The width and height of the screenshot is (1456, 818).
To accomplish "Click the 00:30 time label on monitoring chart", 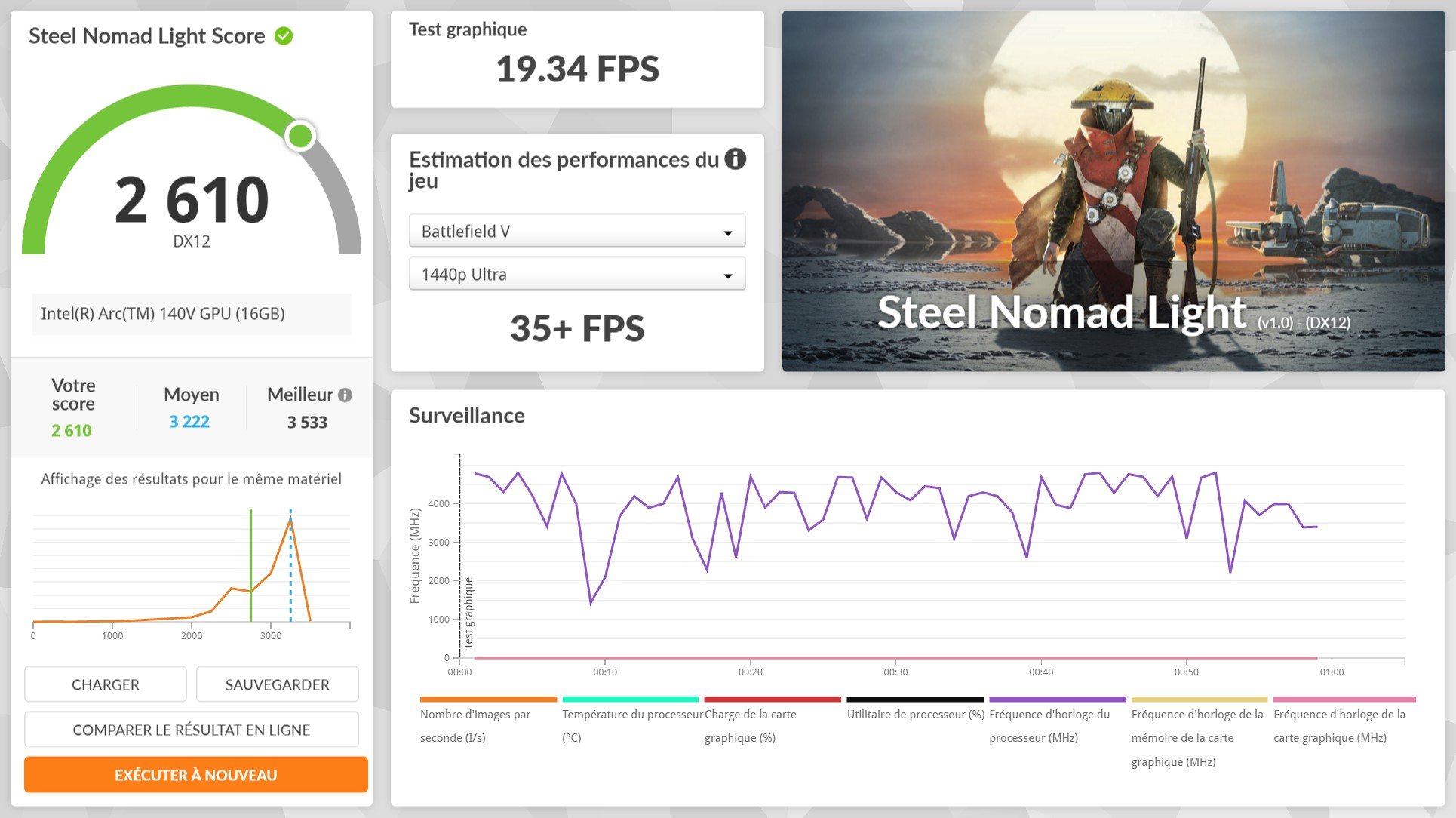I will click(x=895, y=672).
